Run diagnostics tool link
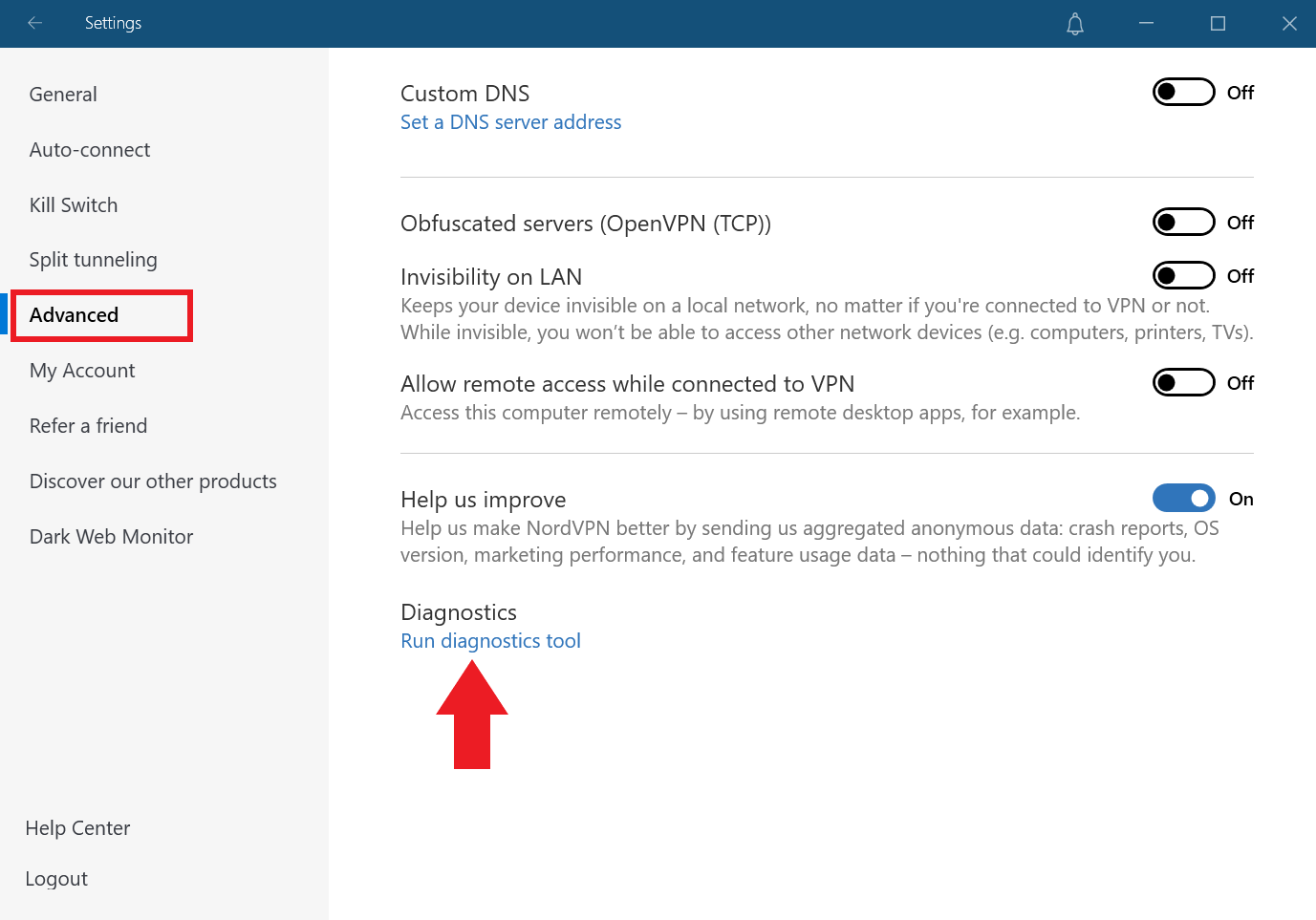 (490, 641)
